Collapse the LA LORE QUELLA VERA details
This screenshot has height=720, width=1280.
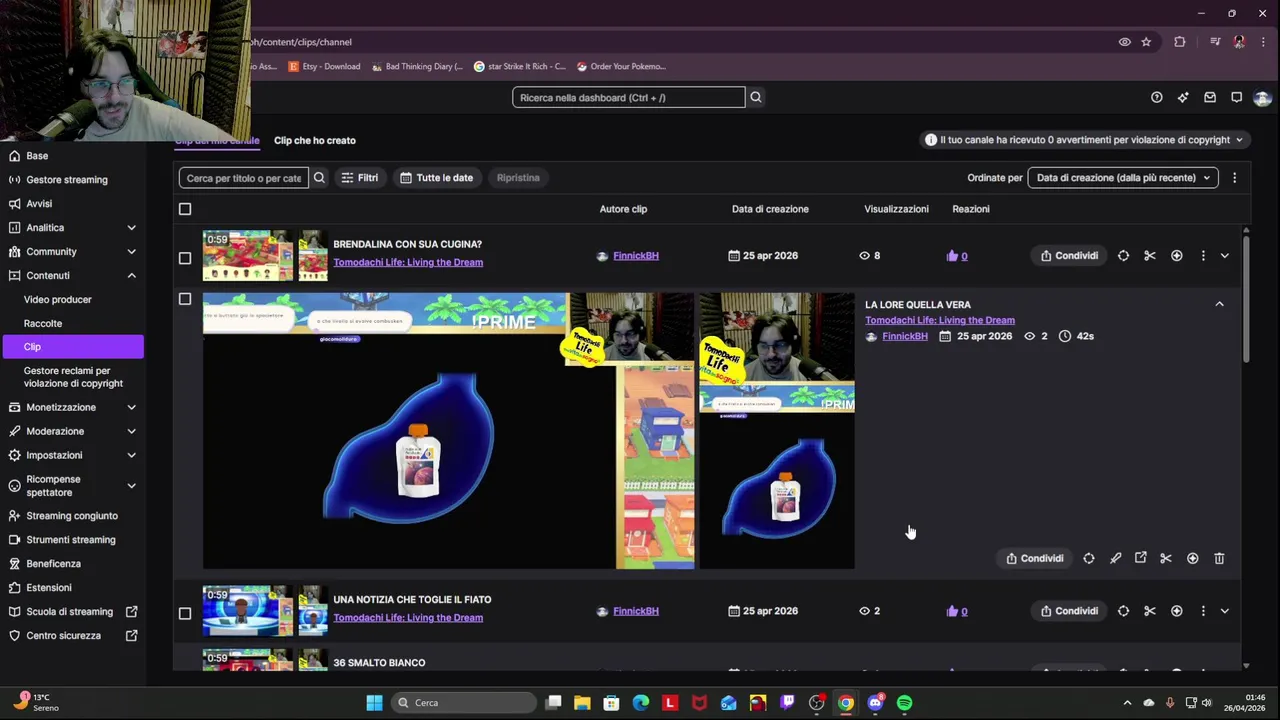click(1219, 304)
